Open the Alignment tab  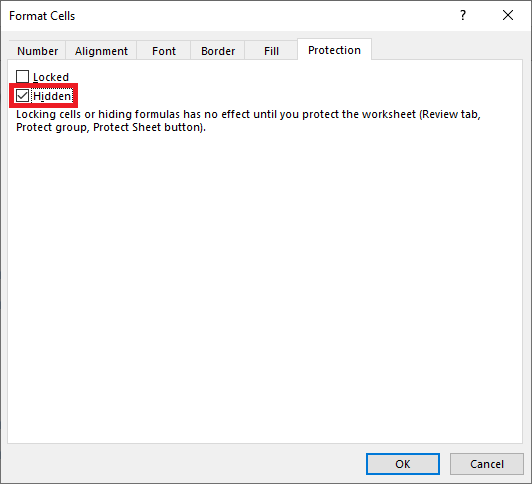click(x=101, y=51)
